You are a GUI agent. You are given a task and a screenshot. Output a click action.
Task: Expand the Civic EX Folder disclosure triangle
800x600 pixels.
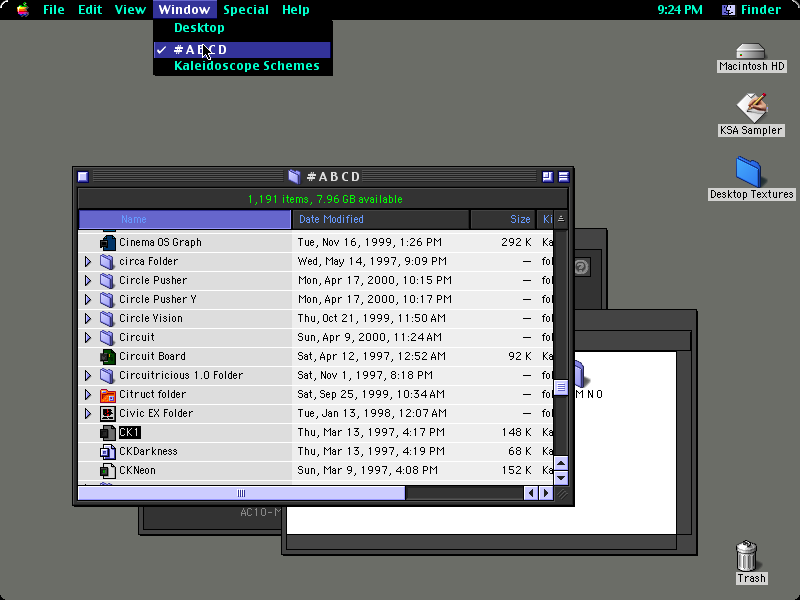coord(88,413)
